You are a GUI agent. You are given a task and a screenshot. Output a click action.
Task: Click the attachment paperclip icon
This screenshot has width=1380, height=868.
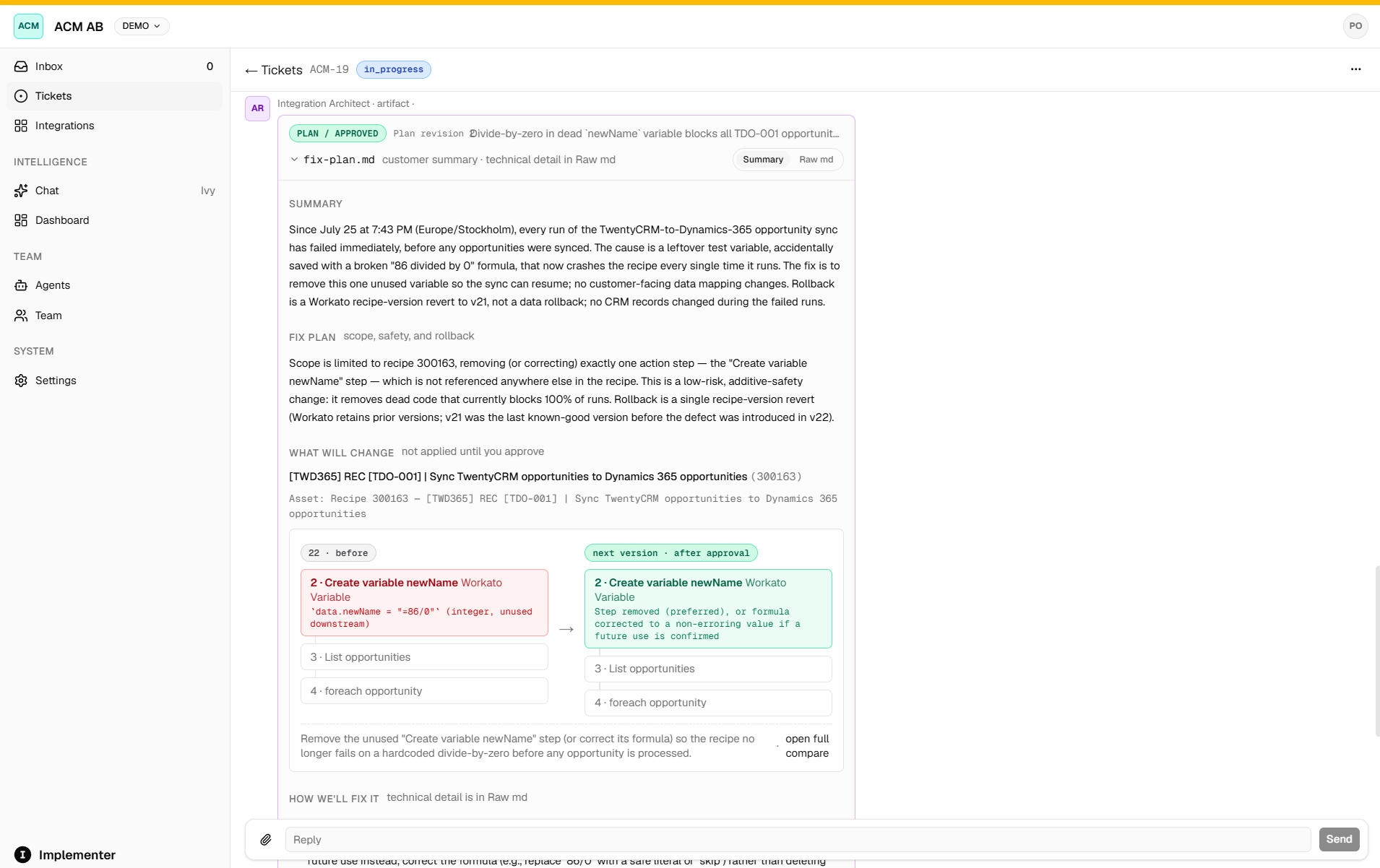pos(266,840)
